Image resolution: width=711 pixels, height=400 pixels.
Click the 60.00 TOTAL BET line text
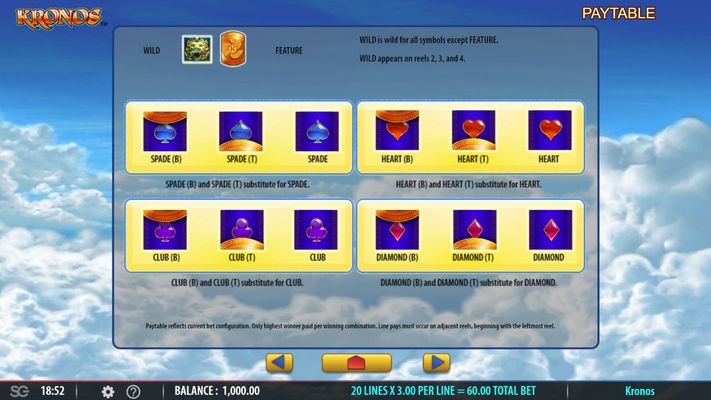click(443, 391)
